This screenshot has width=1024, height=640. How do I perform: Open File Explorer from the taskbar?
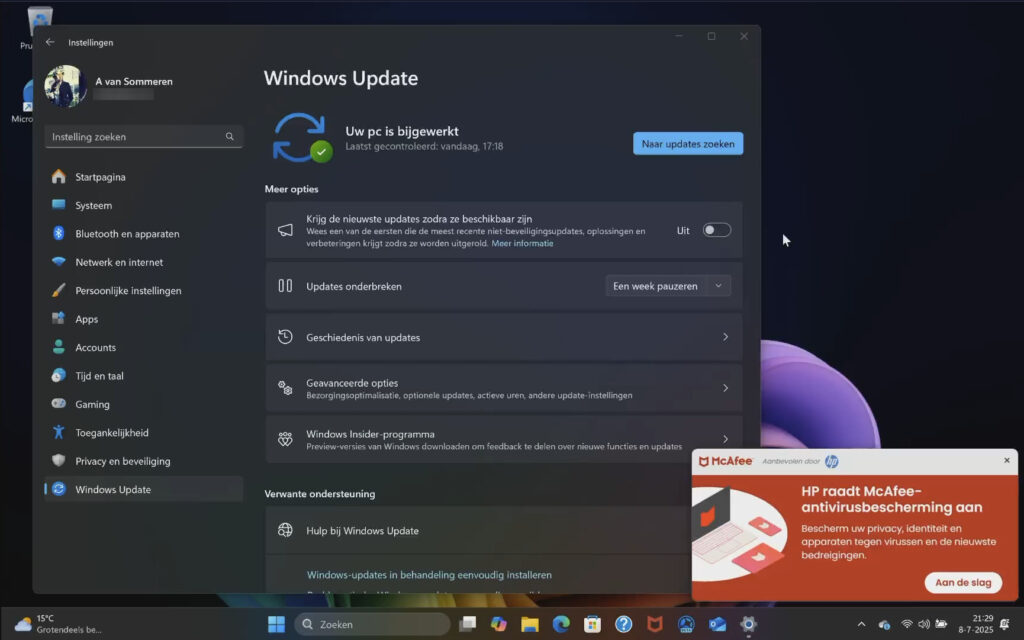530,624
